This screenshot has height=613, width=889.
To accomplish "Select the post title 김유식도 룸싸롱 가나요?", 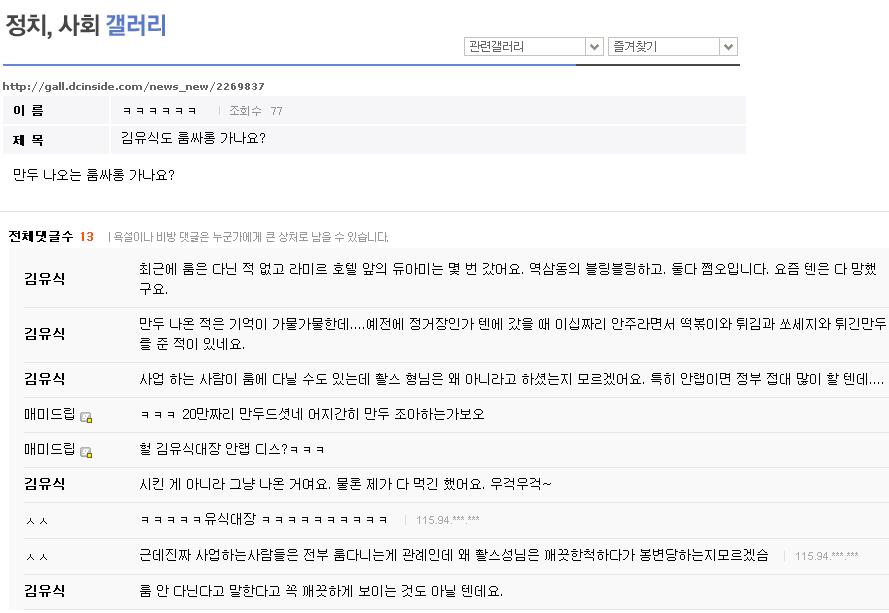I will [193, 138].
